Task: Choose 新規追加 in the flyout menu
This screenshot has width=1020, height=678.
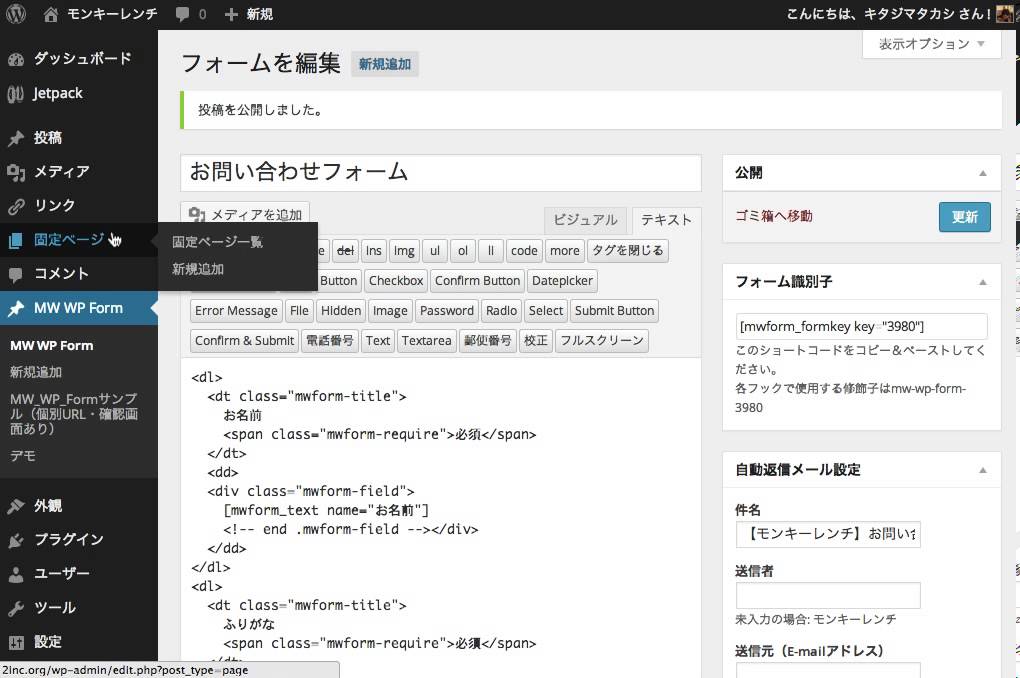Action: [x=198, y=269]
